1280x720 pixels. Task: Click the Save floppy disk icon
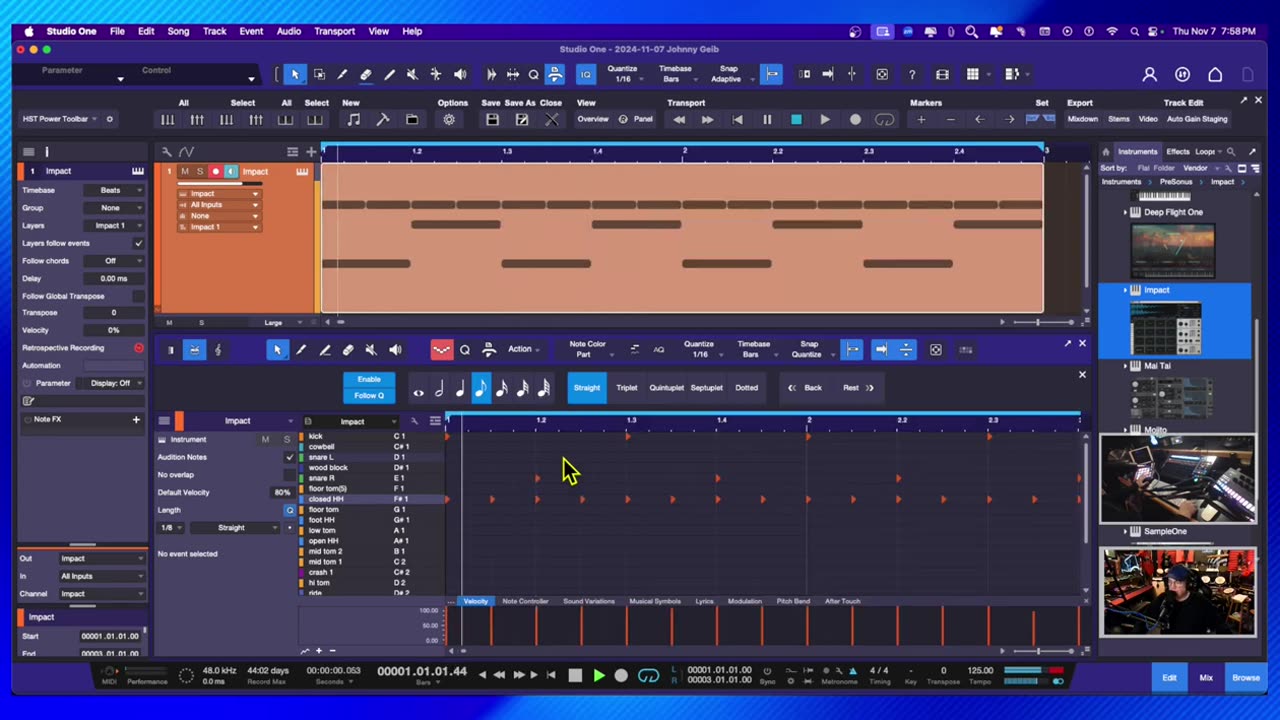pos(492,119)
